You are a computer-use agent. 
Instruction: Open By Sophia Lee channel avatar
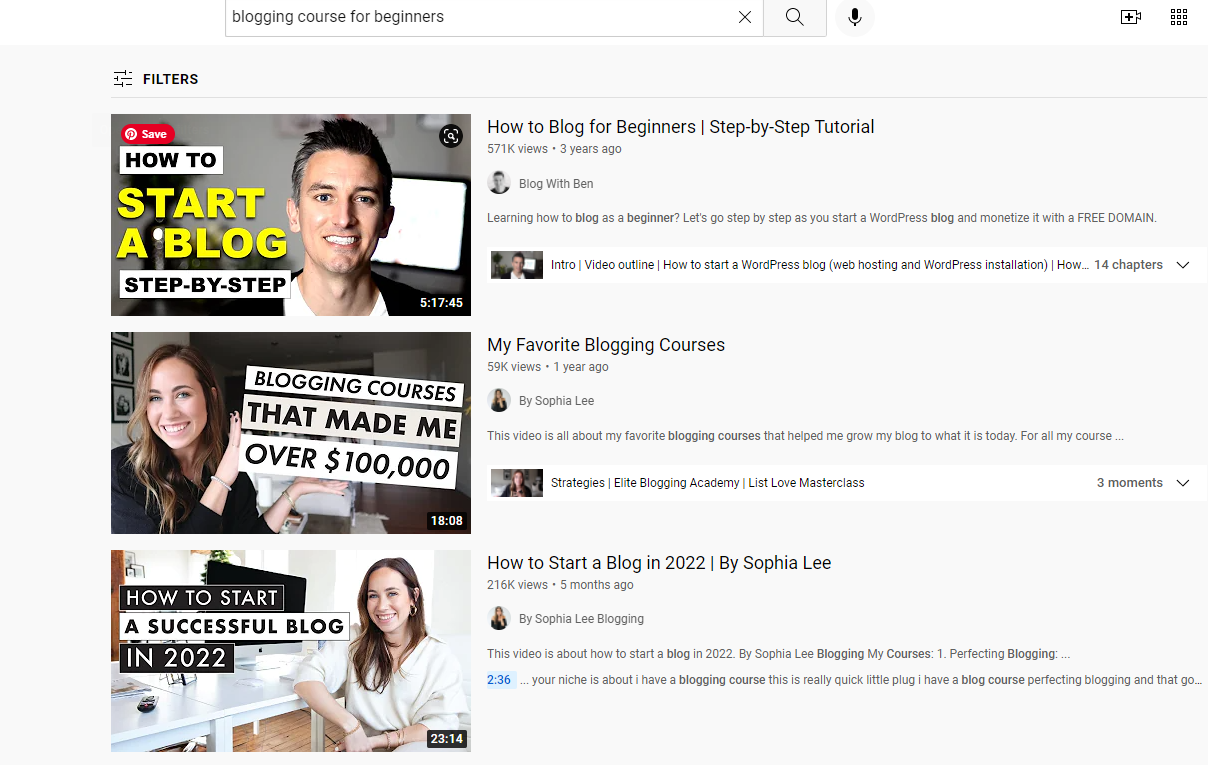(x=499, y=400)
